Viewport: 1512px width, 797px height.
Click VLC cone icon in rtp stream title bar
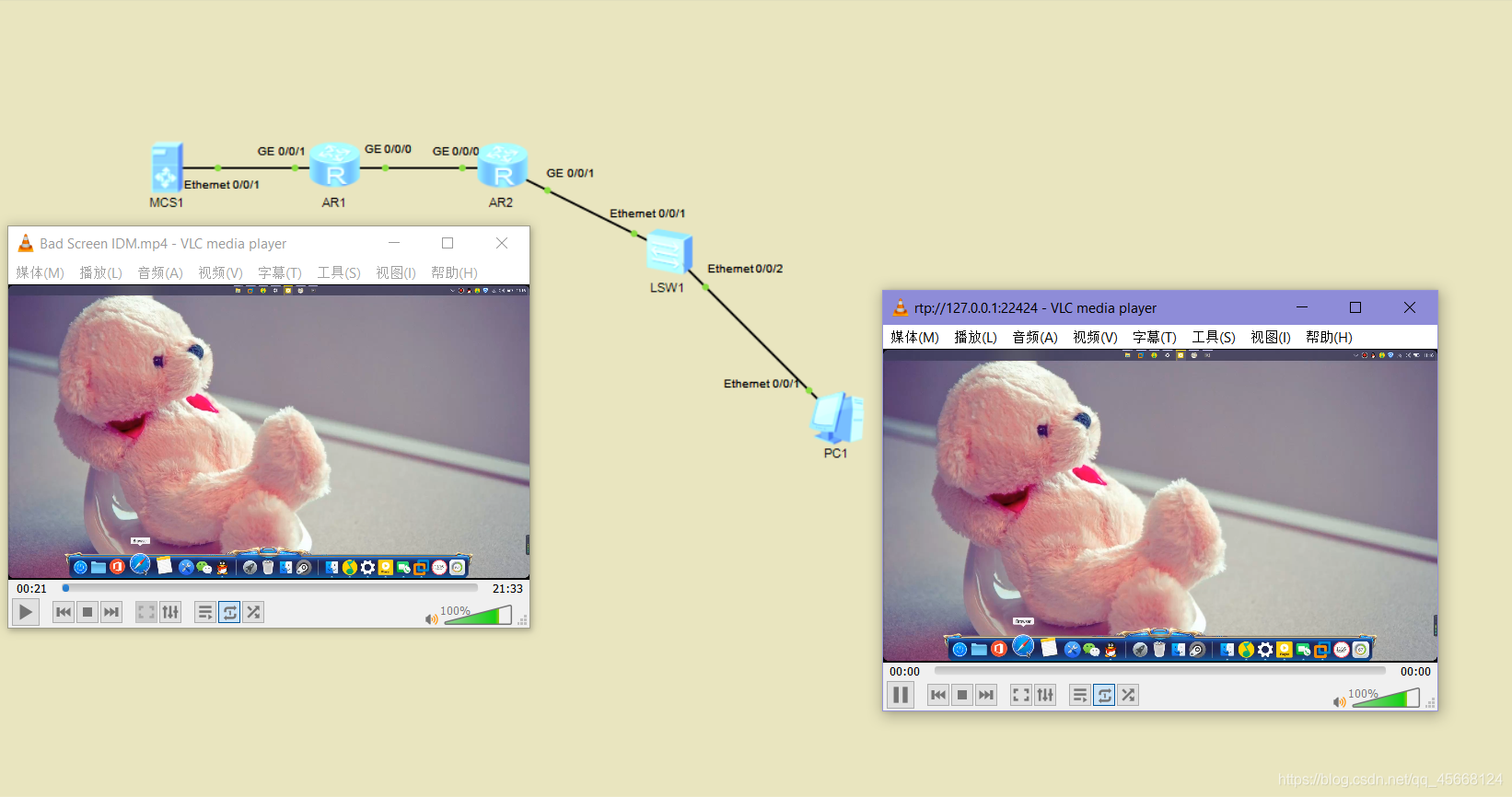click(x=901, y=307)
